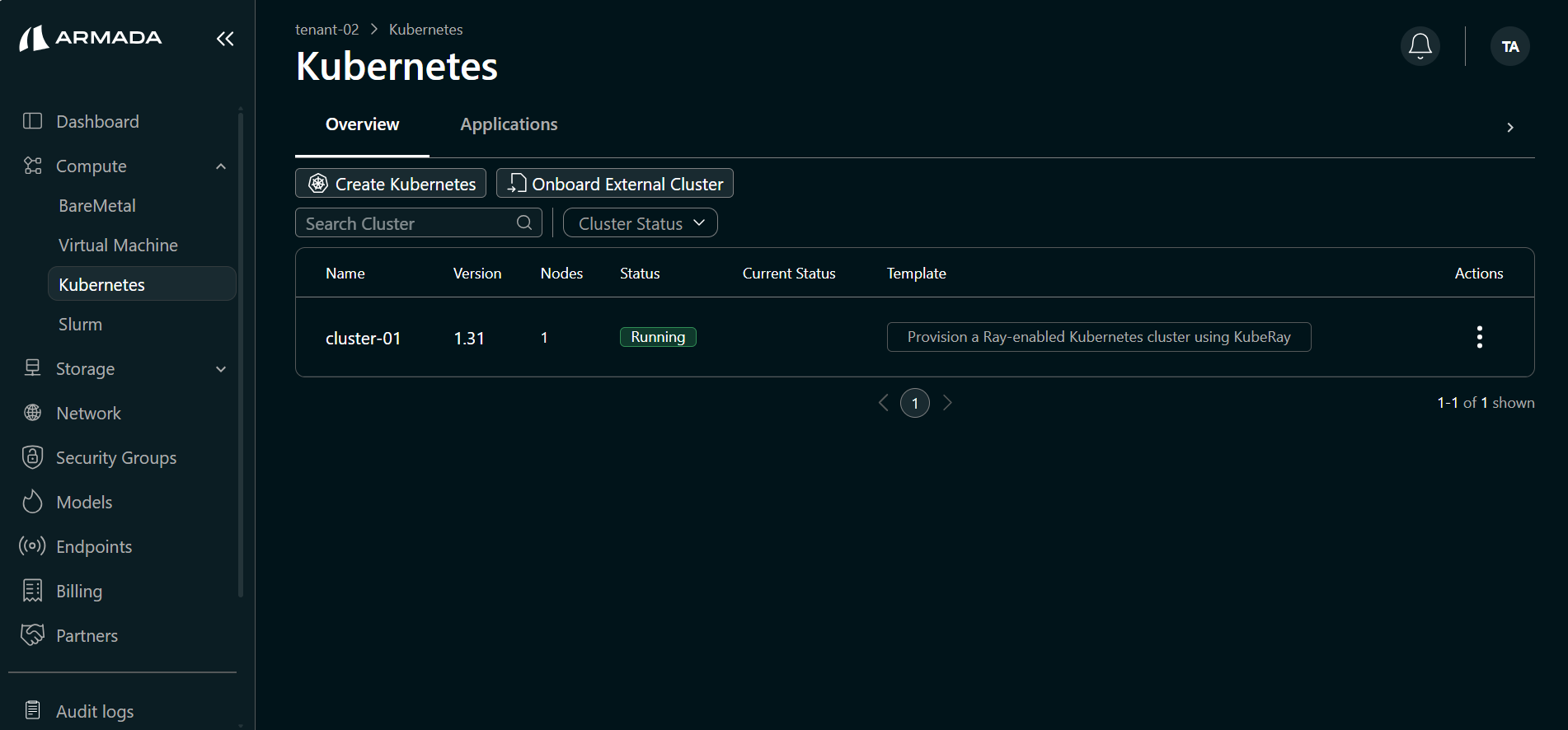
Task: Open Billing page label
Action: tap(79, 592)
